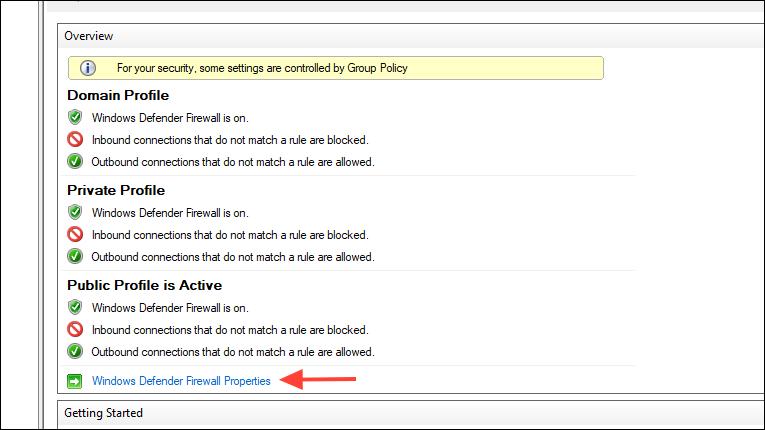Viewport: 765px width, 430px height.
Task: Click Public Profile inbound connections blocked text
Action: click(x=230, y=330)
